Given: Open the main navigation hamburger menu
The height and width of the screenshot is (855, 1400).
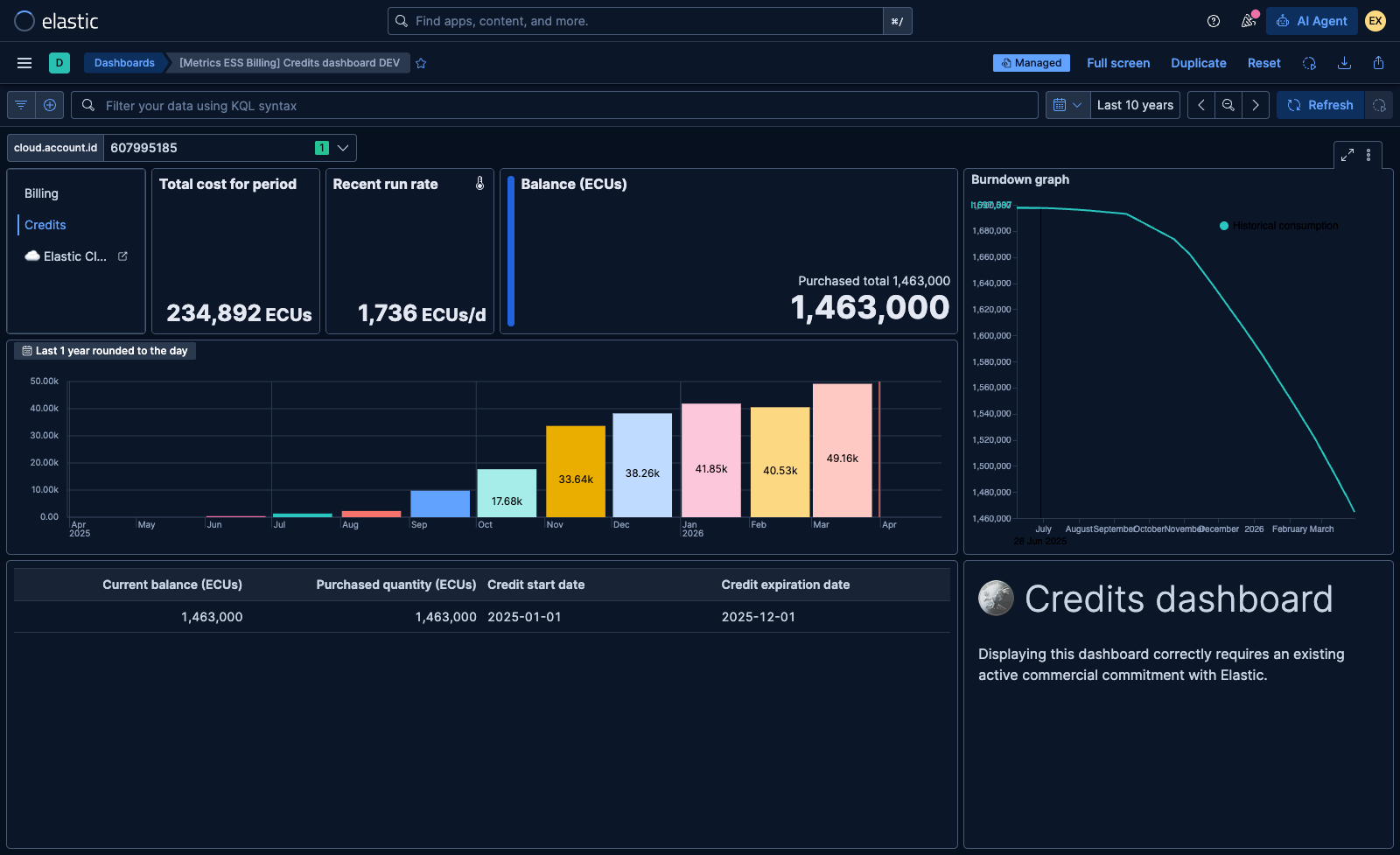Looking at the screenshot, I should [24, 62].
